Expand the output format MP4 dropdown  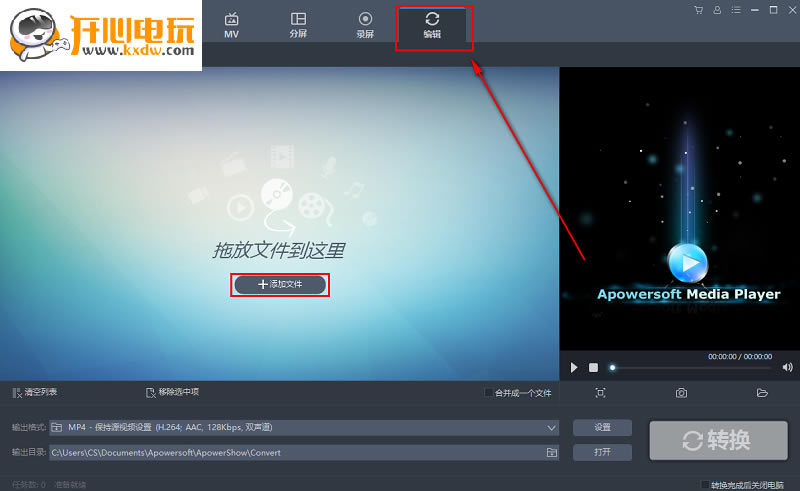(x=551, y=427)
